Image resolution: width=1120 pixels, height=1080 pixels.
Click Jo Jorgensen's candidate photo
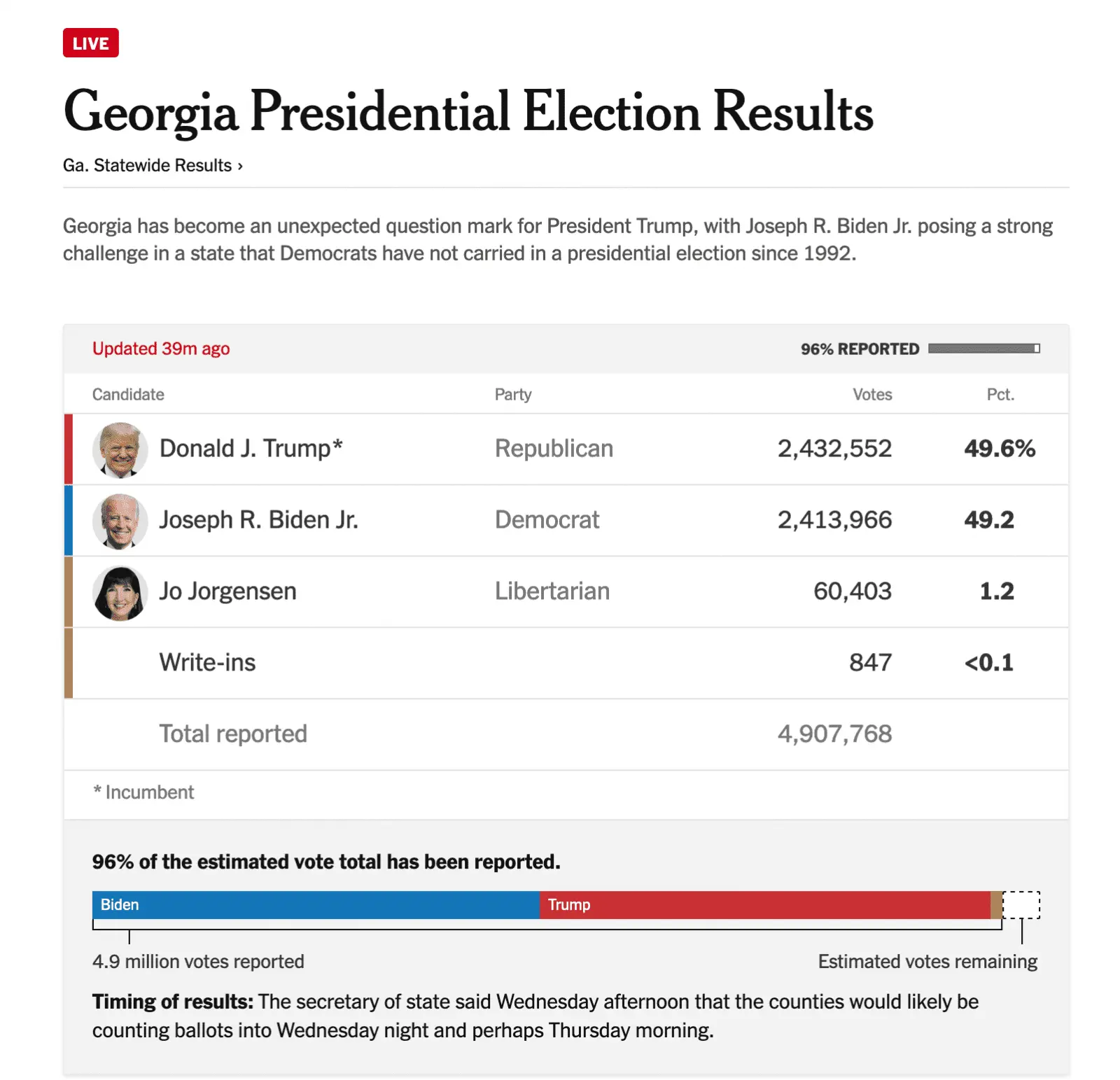pos(120,591)
